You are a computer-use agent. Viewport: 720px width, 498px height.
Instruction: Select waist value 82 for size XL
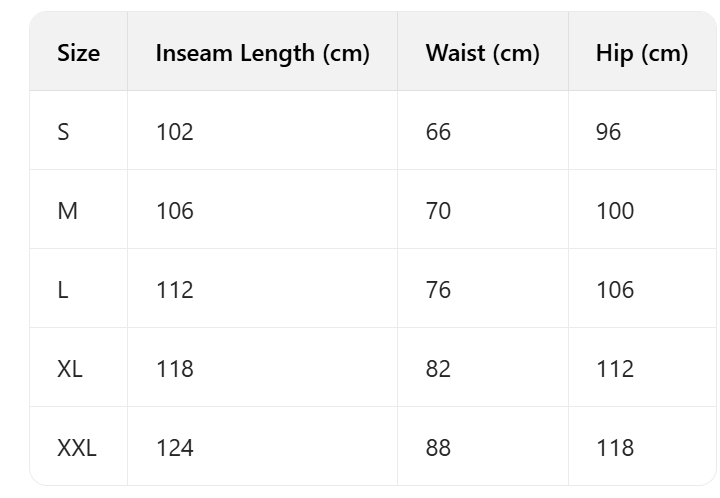click(x=438, y=369)
